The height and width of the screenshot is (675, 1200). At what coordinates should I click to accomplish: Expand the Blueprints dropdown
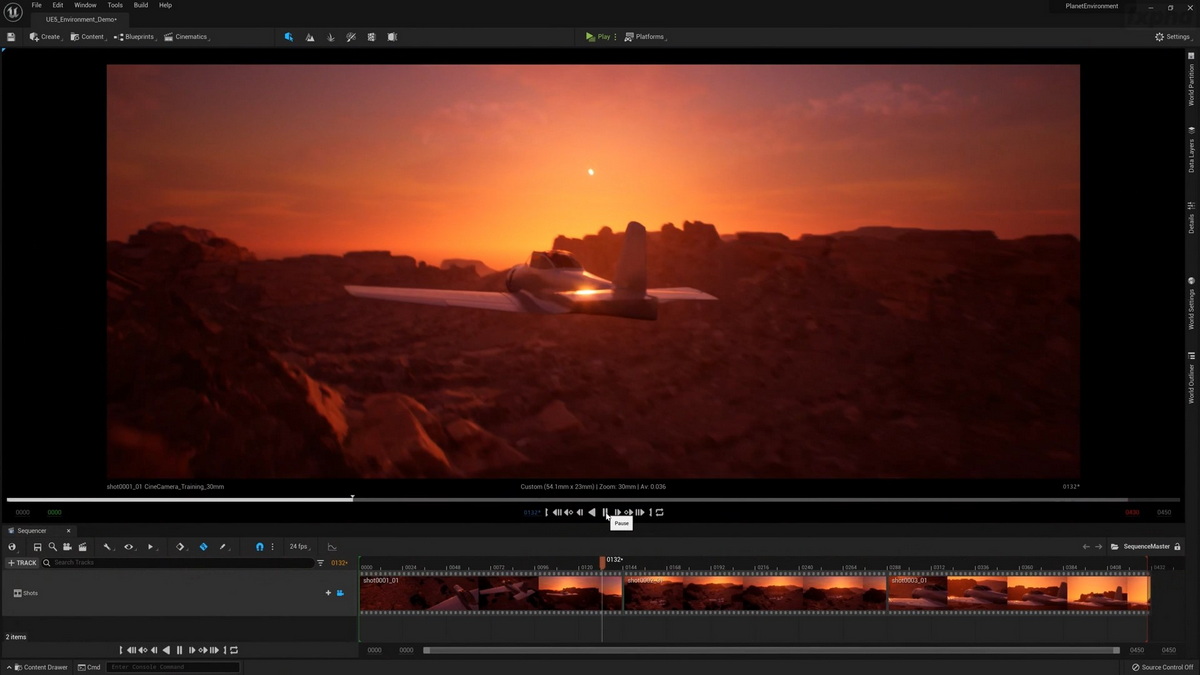coord(134,37)
